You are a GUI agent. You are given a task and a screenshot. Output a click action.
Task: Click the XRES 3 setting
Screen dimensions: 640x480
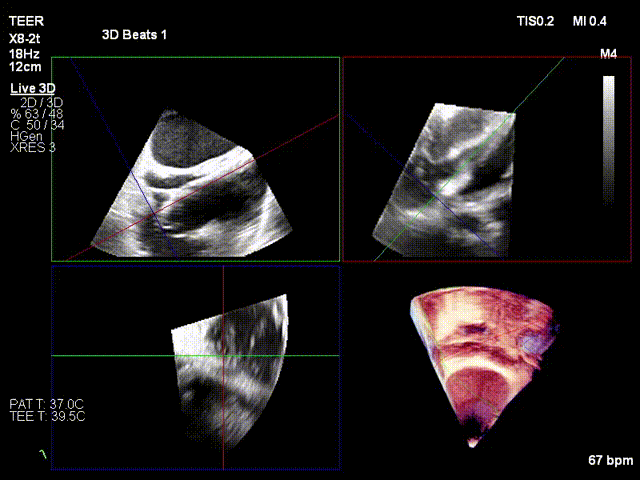pyautogui.click(x=32, y=148)
